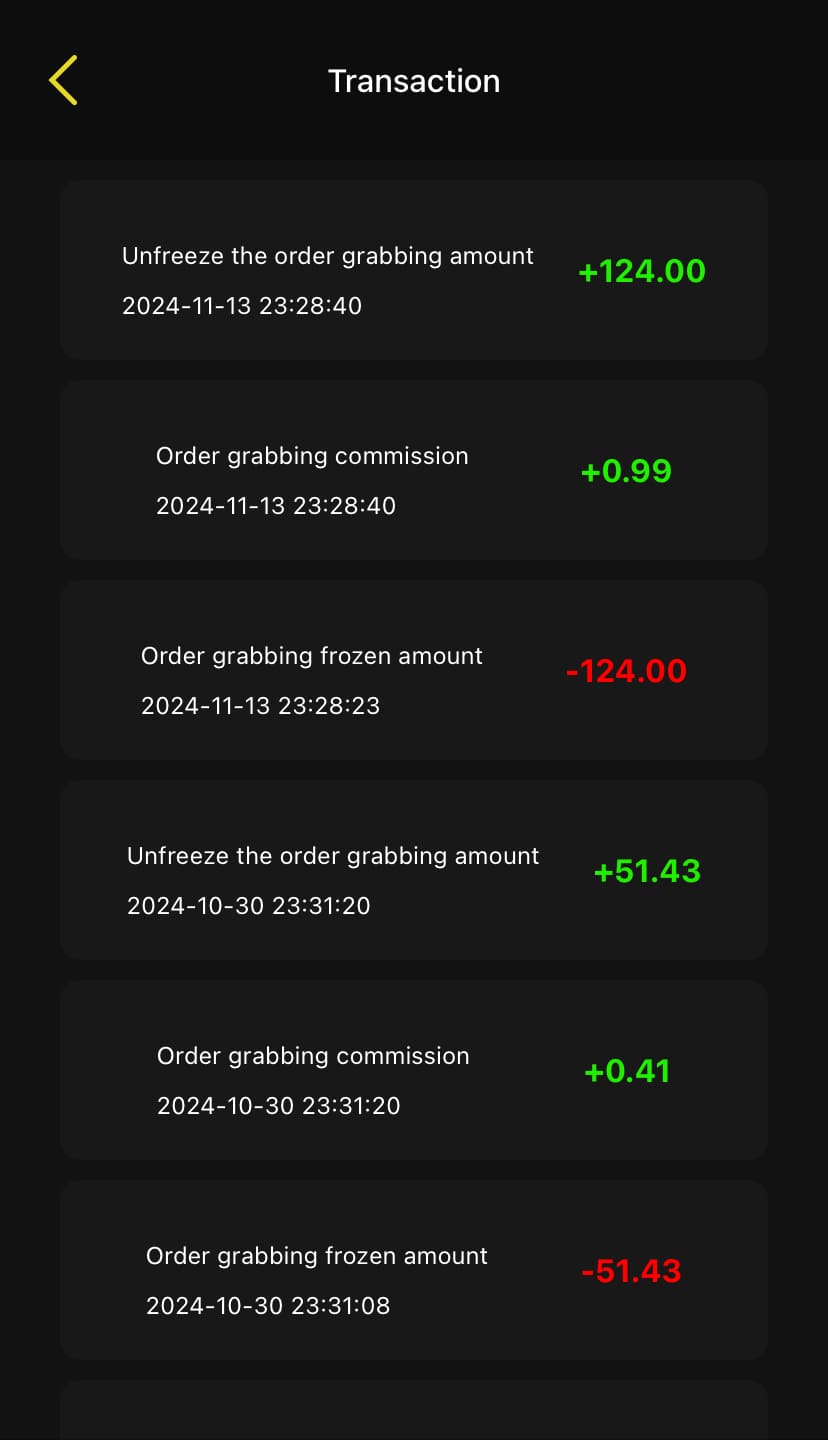Open the Order grabbing commission +0.99 label

(x=312, y=456)
